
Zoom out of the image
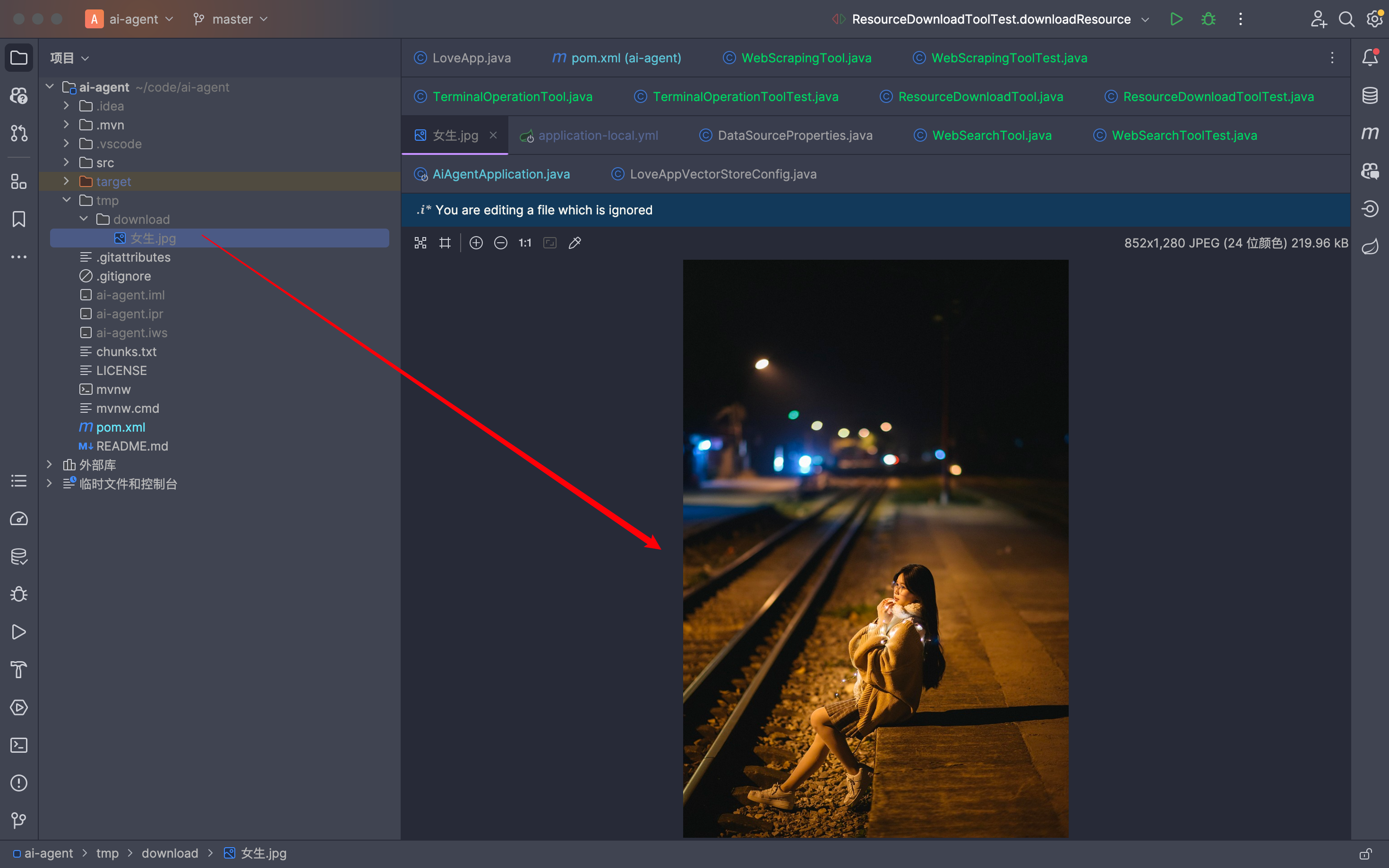(x=501, y=243)
